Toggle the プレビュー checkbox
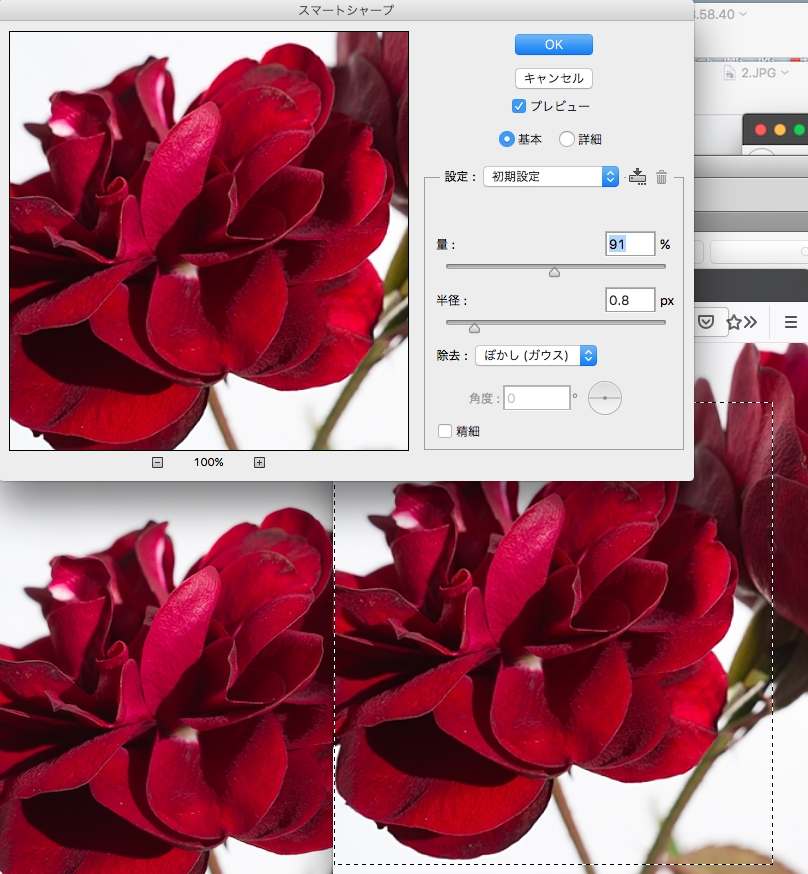Screen dimensions: 808x874 click(x=519, y=106)
